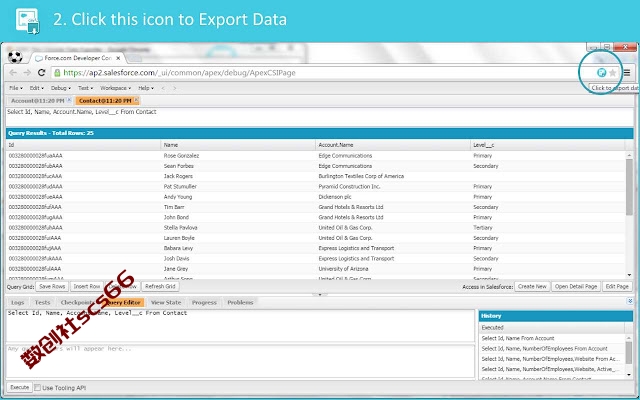
Task: Click the green padlock security icon
Action: [57, 73]
